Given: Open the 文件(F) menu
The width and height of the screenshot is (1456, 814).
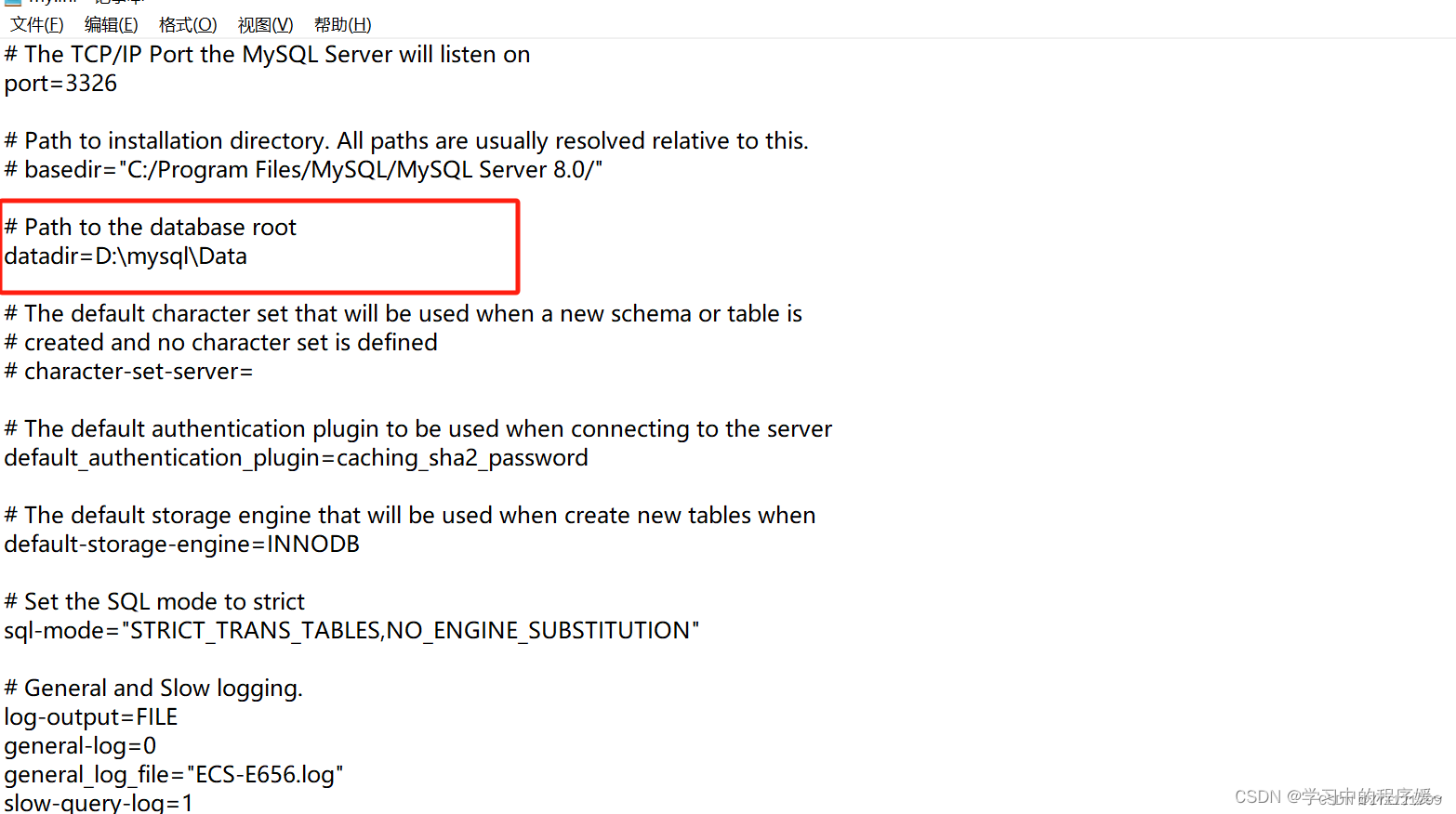Looking at the screenshot, I should click(36, 24).
